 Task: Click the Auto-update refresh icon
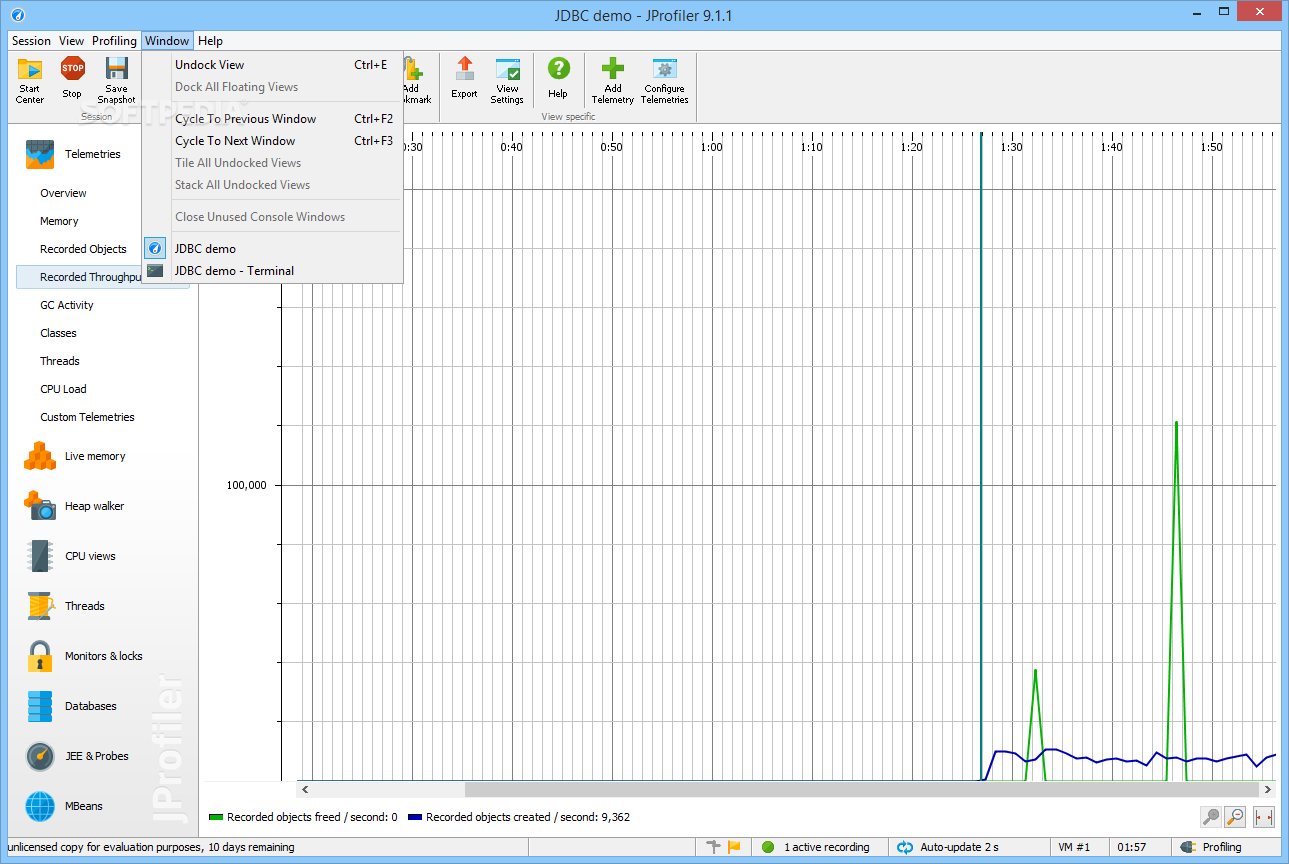coord(905,847)
